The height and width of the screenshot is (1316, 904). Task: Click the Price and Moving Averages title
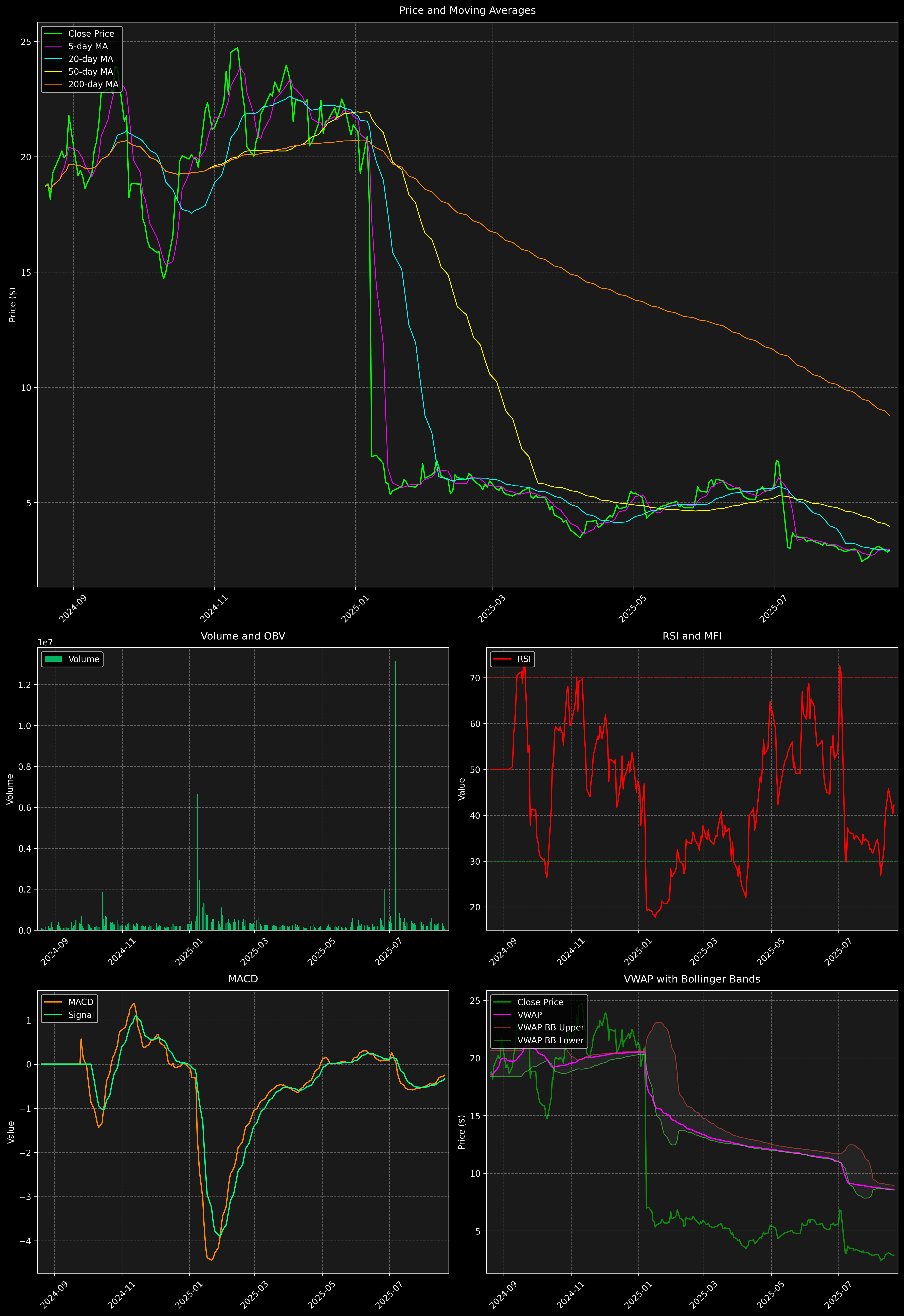[467, 10]
